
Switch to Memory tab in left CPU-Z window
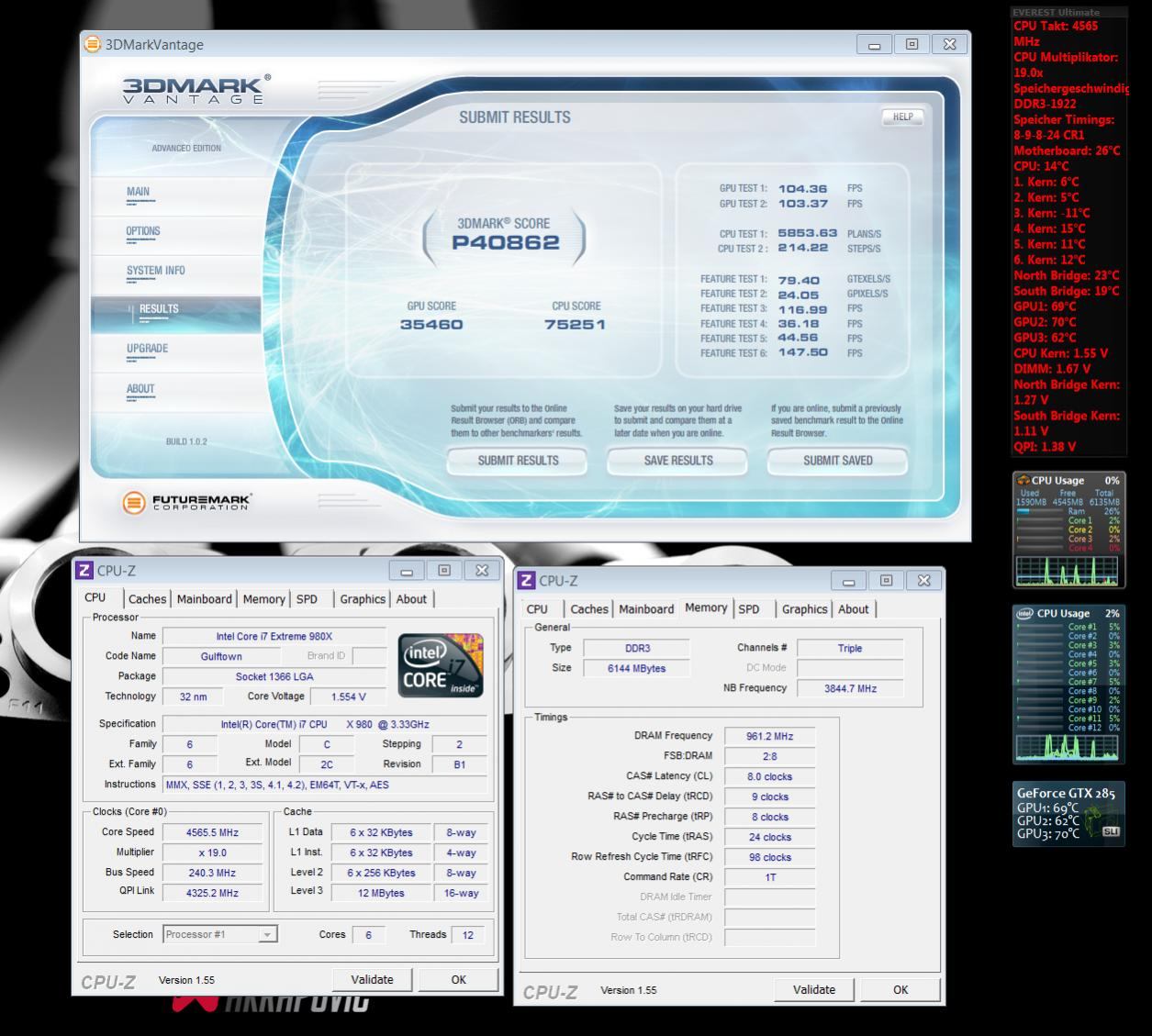(x=263, y=599)
